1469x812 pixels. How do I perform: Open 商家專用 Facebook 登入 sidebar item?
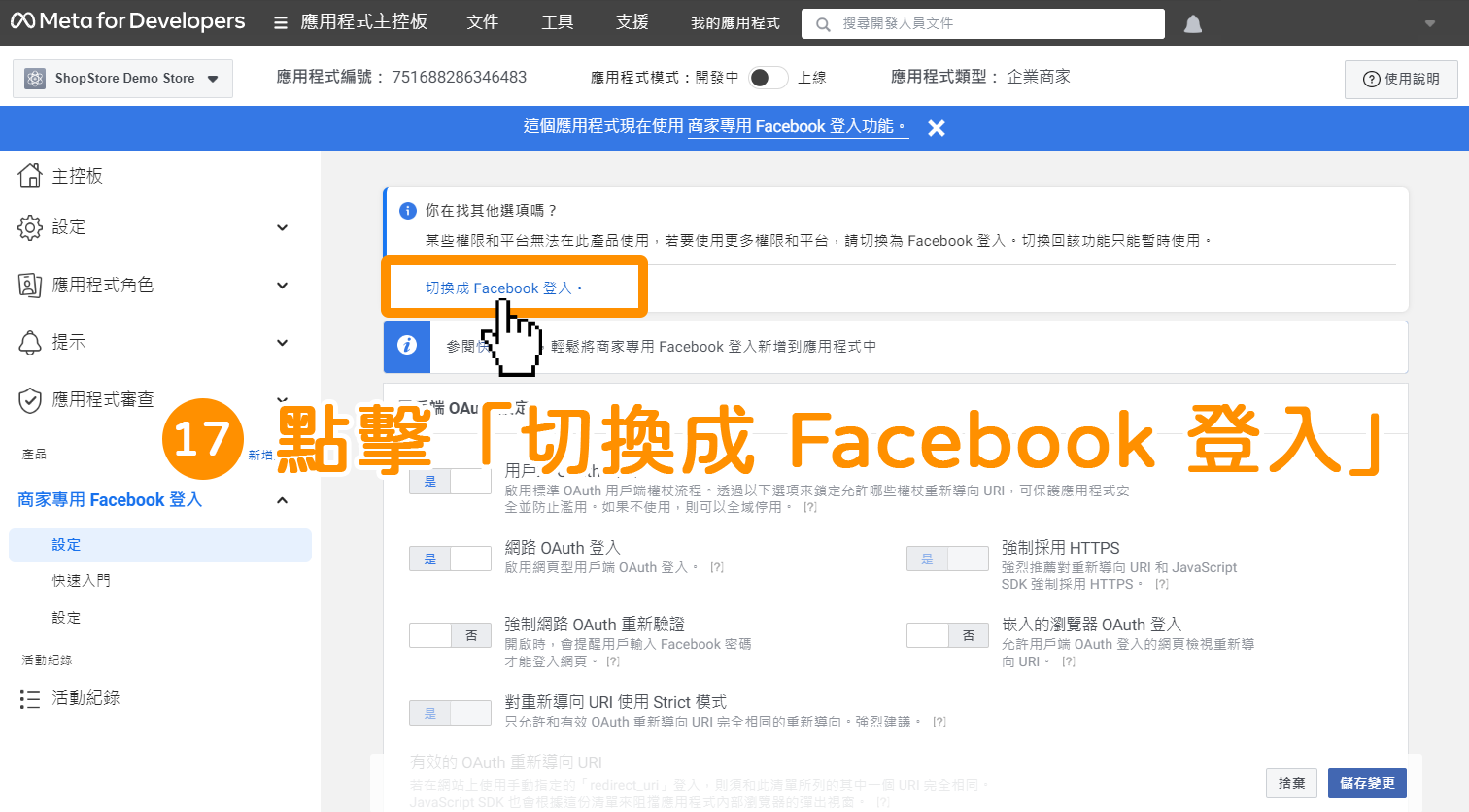[110, 499]
